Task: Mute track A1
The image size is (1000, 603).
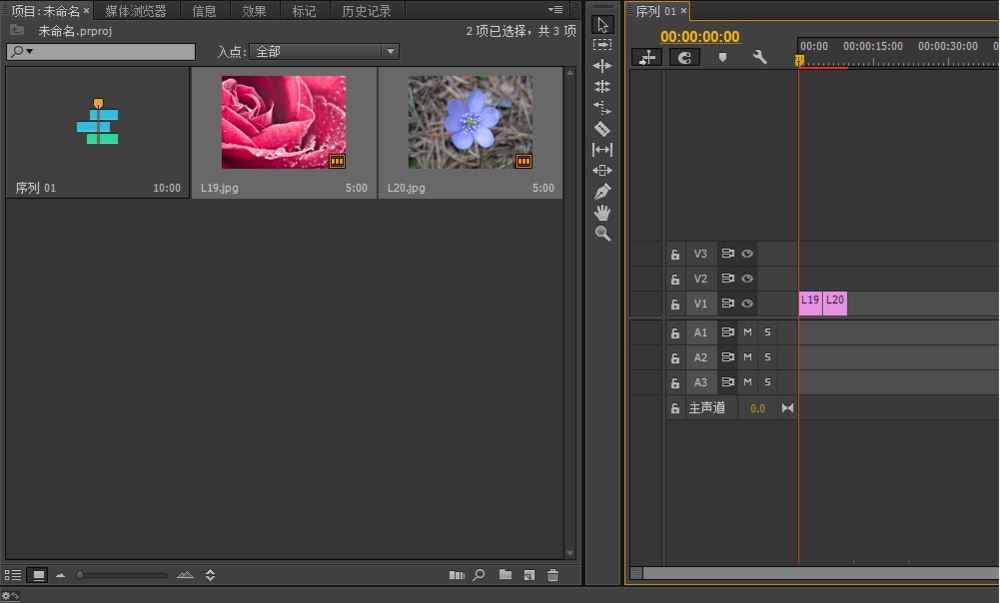Action: pos(747,332)
